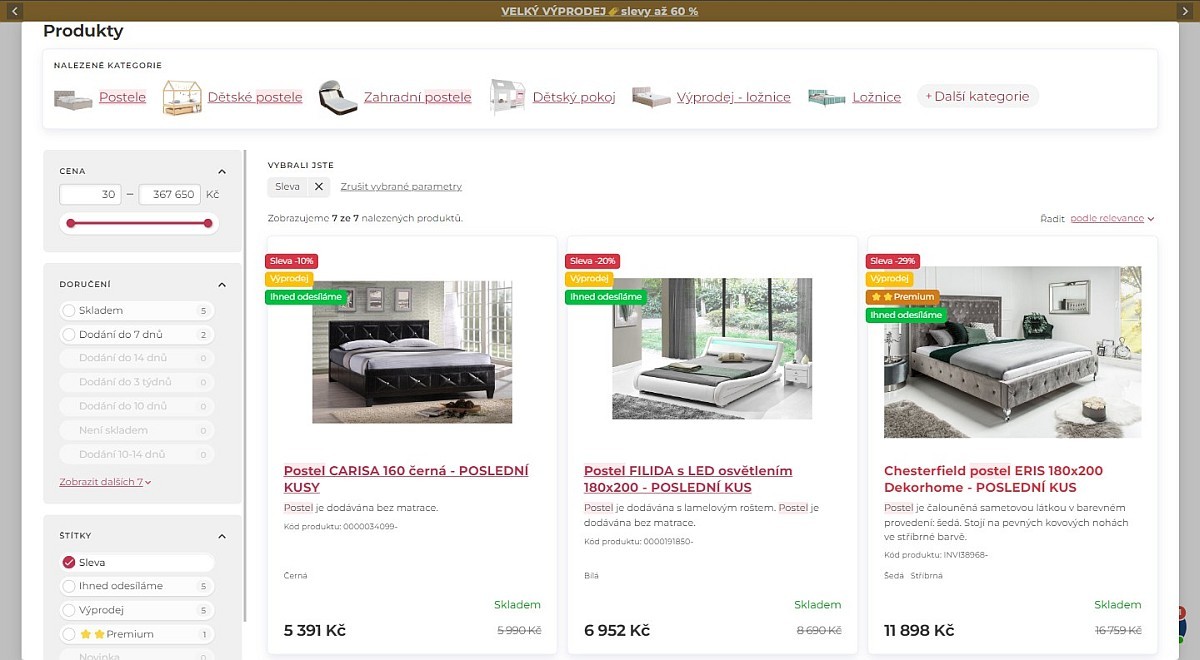Click the Ložnice category icon
Screen dimensions: 1200x660
(827, 97)
